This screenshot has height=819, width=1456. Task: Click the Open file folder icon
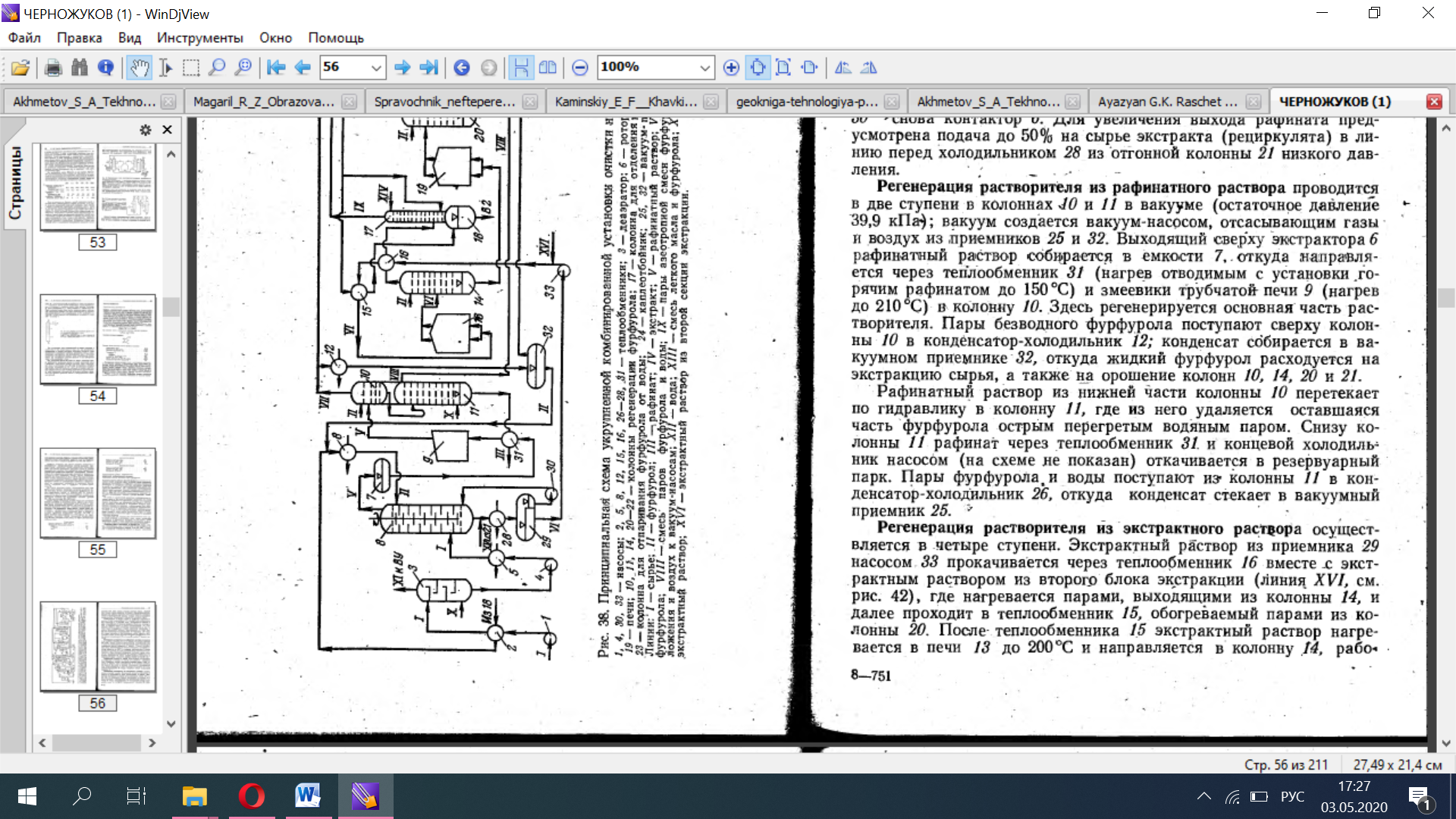click(20, 67)
